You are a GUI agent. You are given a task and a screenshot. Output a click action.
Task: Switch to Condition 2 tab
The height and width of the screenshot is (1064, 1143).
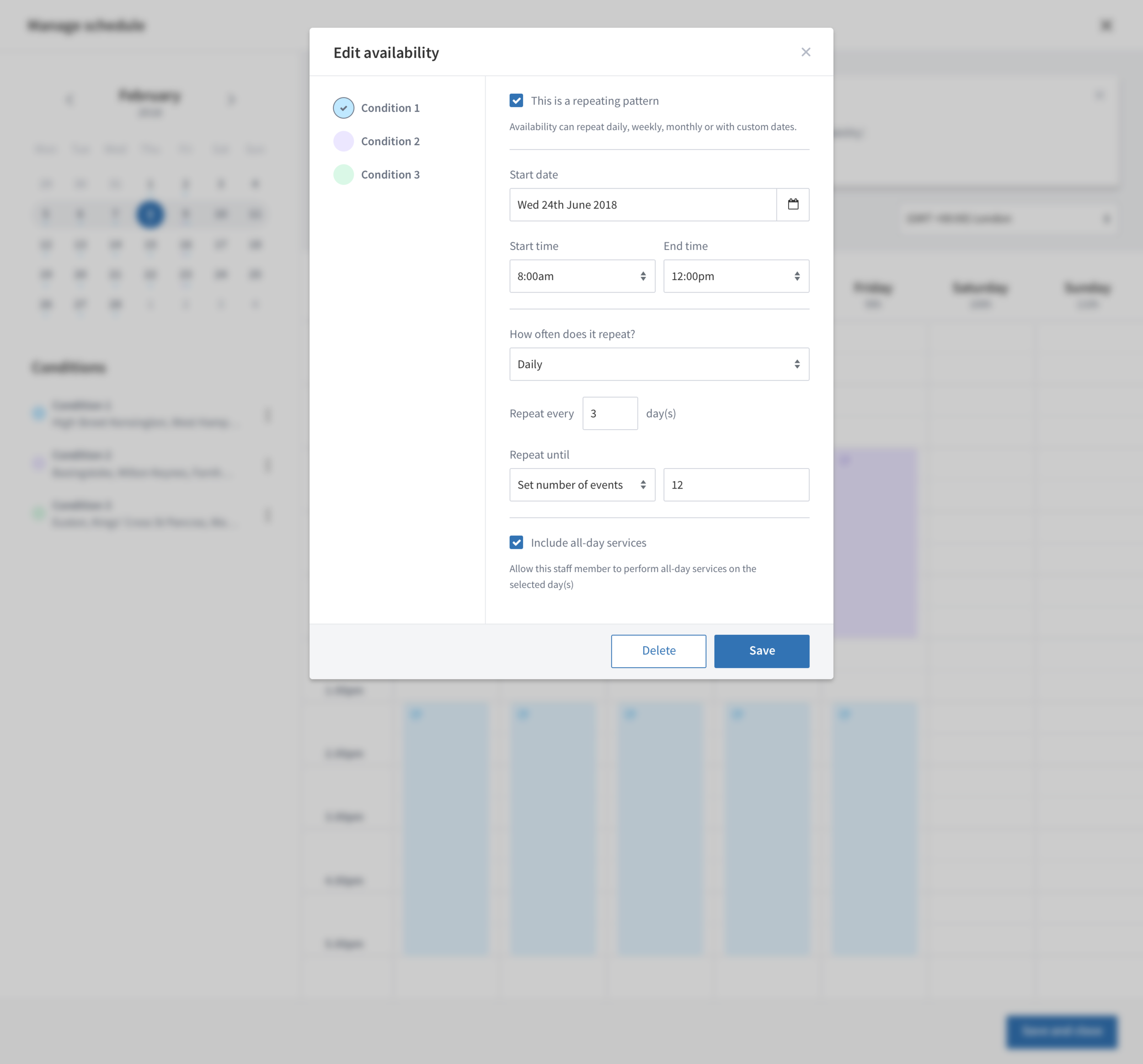point(390,141)
